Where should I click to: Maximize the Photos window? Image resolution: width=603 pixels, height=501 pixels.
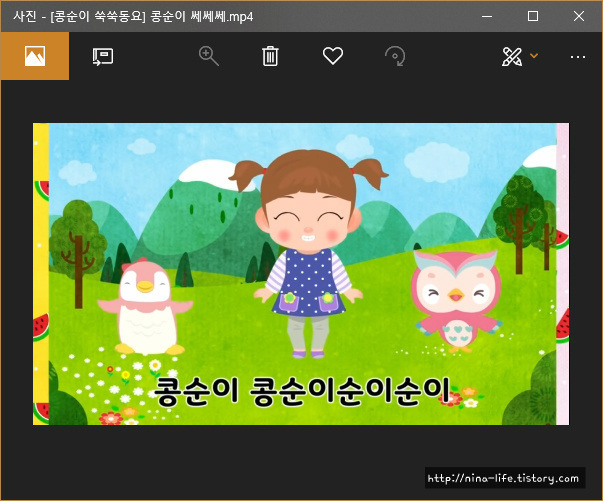(x=533, y=16)
